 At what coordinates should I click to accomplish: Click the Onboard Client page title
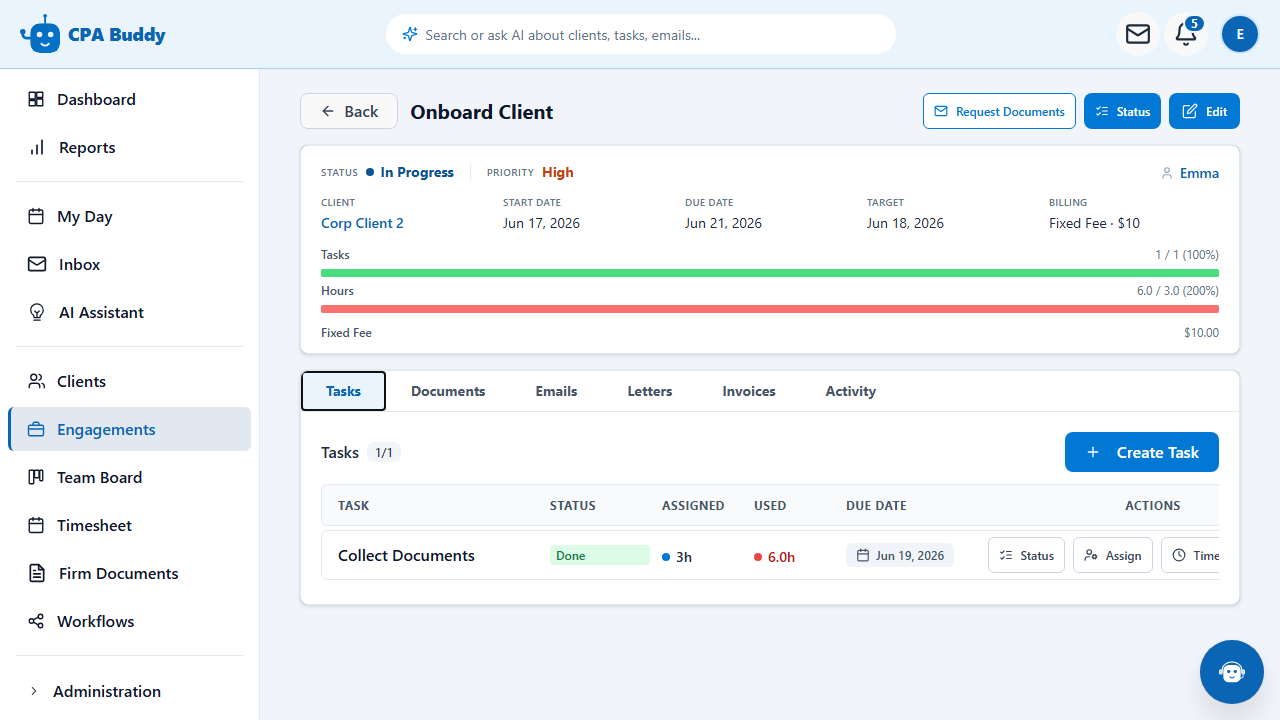[x=482, y=112]
